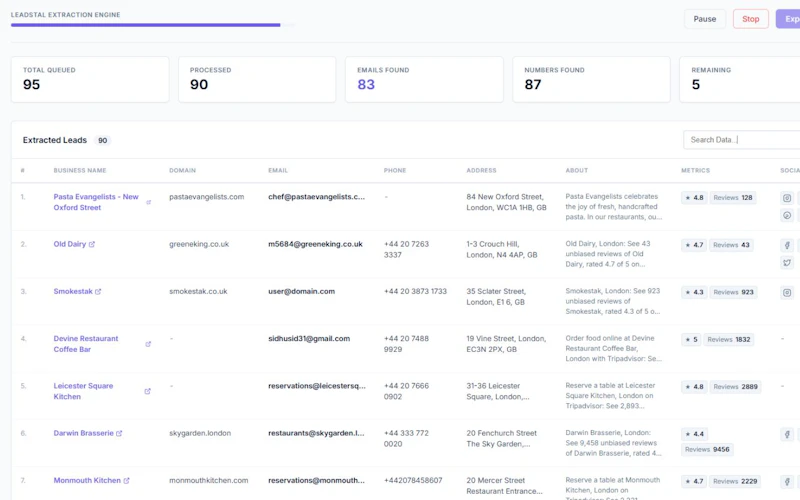Click email sidhusid31@gmail.com

(x=309, y=339)
